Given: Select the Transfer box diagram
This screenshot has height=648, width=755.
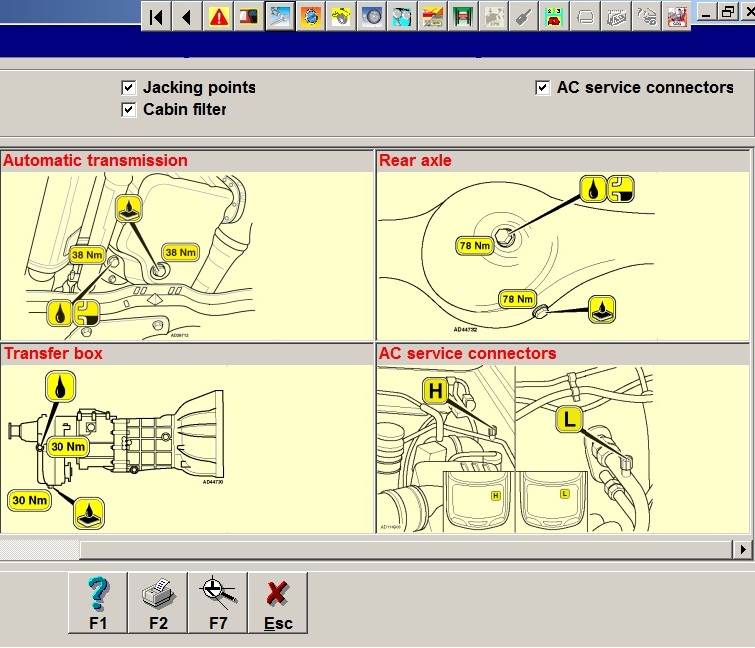Looking at the screenshot, I should (x=187, y=448).
